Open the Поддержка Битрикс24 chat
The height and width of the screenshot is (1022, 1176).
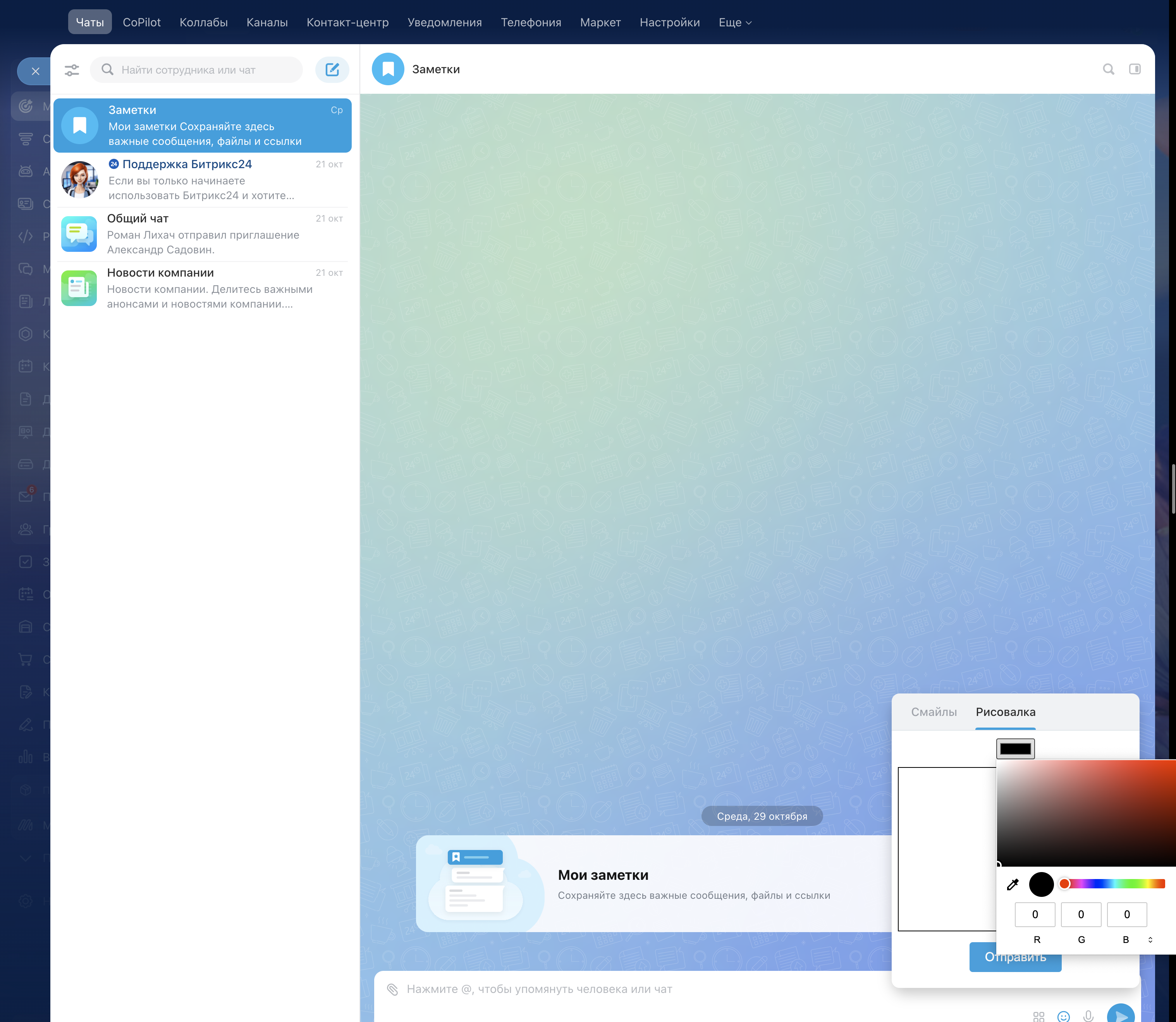[203, 180]
